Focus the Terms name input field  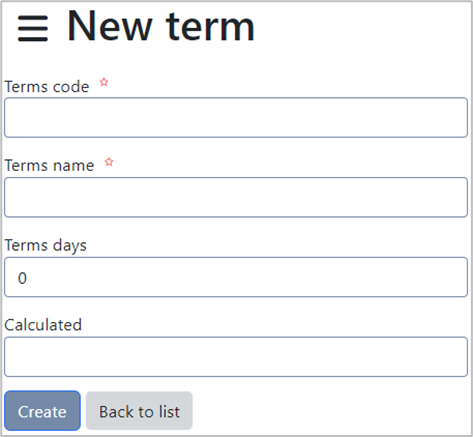236,197
